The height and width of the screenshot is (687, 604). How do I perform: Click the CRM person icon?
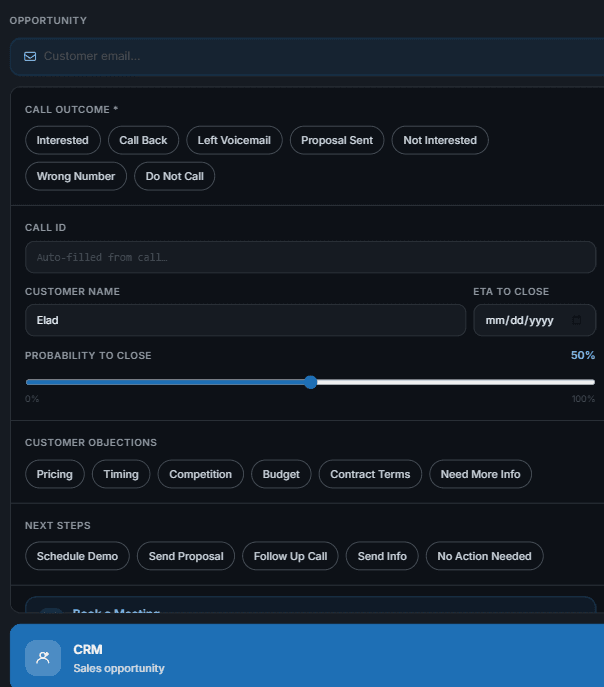coord(43,658)
